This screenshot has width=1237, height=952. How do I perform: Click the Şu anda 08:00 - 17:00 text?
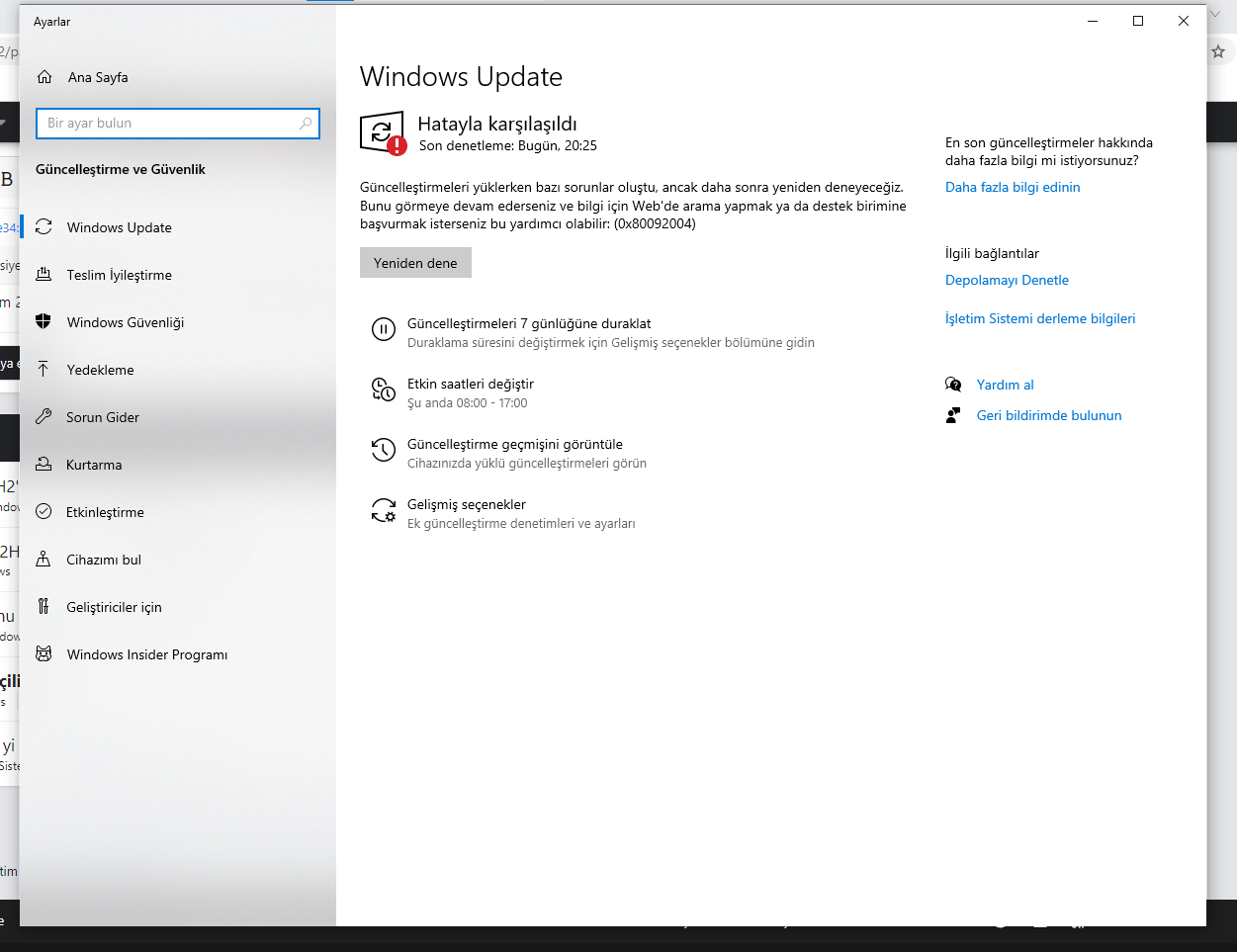pos(468,402)
